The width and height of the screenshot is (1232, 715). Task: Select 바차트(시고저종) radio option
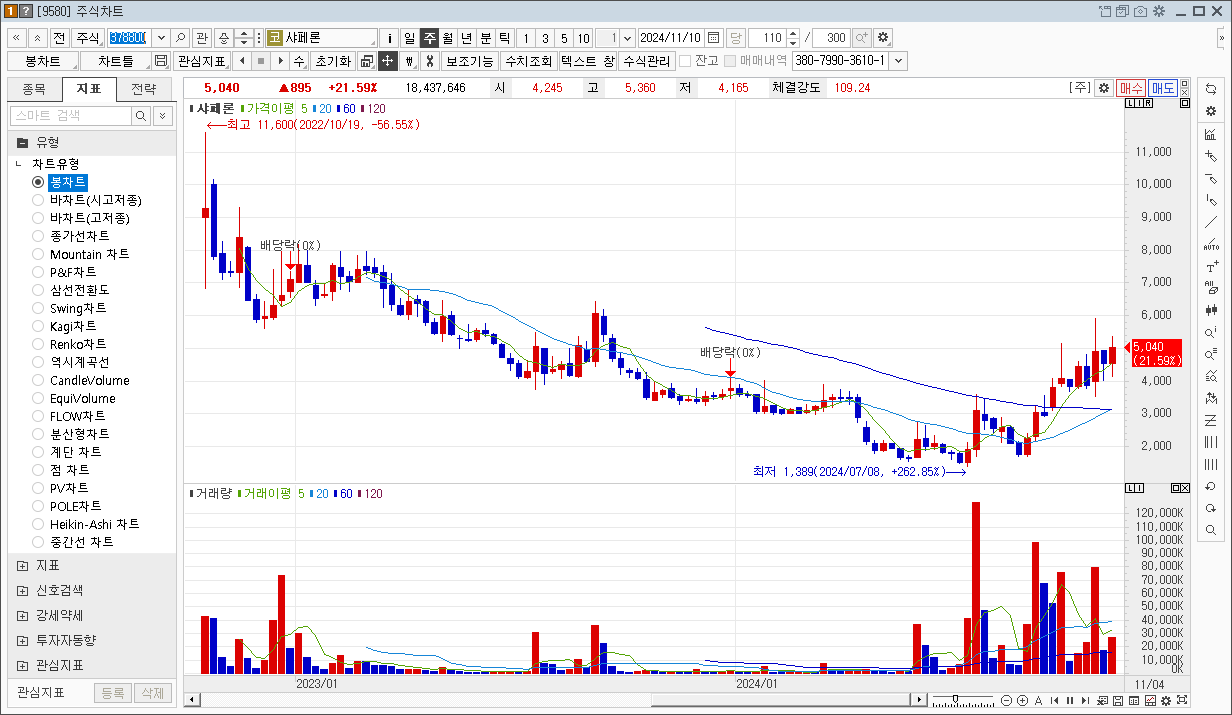tap(38, 200)
